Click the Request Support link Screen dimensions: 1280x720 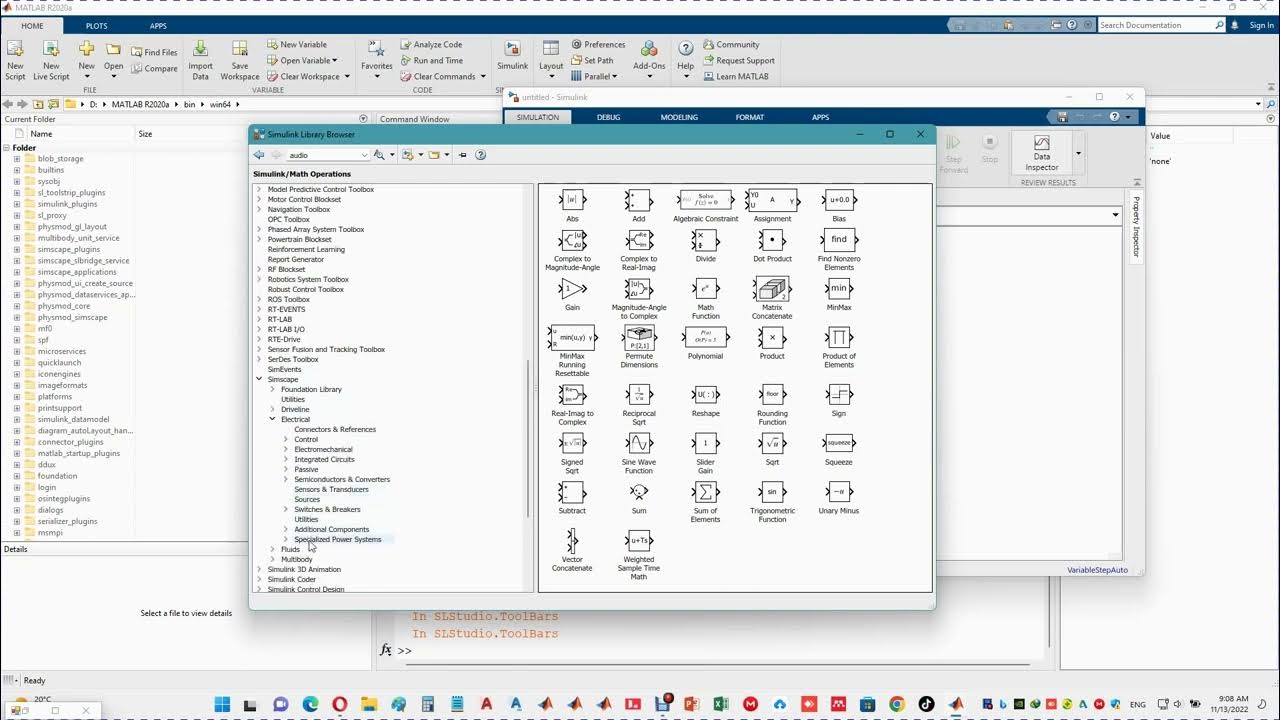(x=738, y=60)
